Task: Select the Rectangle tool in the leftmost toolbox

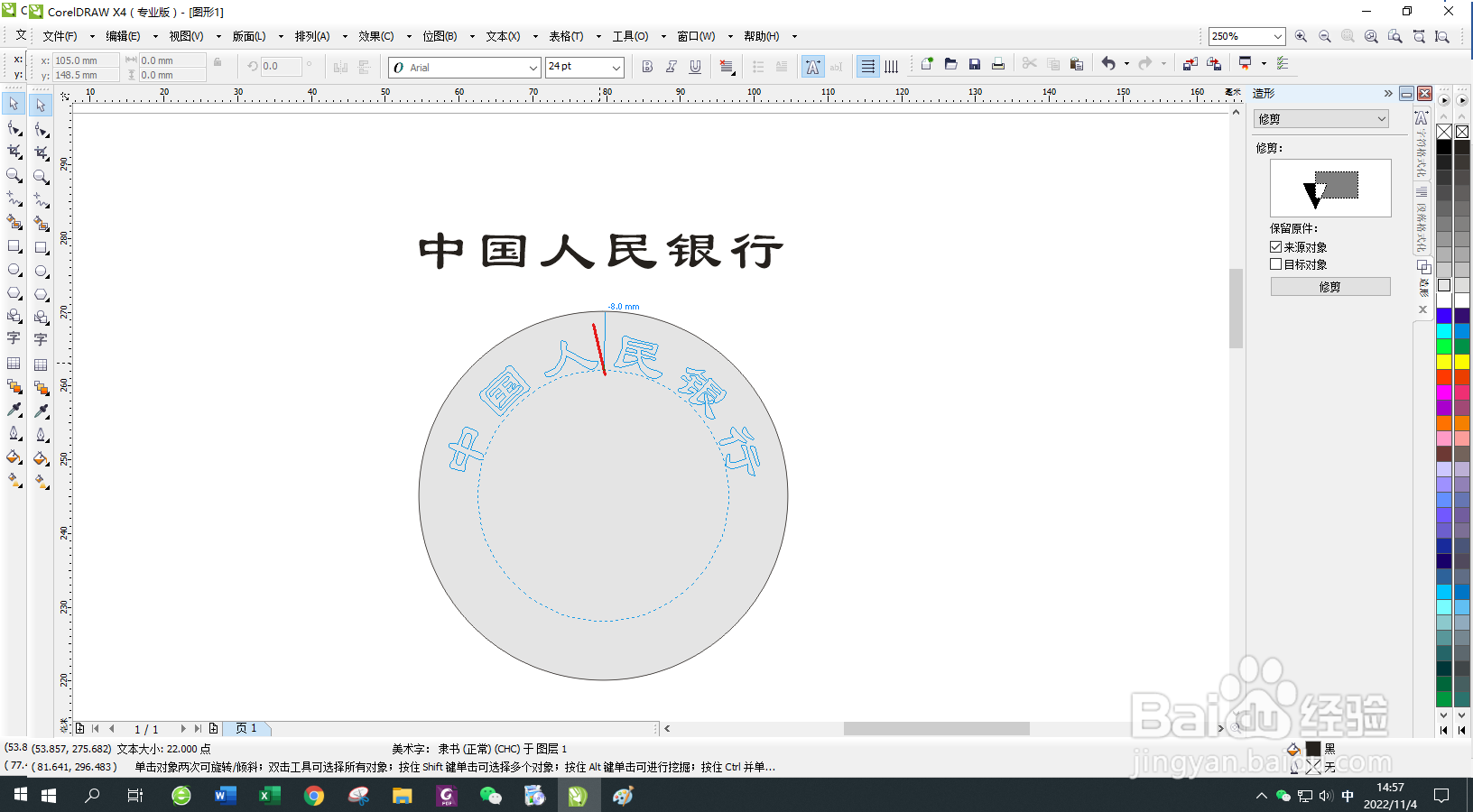Action: [14, 245]
